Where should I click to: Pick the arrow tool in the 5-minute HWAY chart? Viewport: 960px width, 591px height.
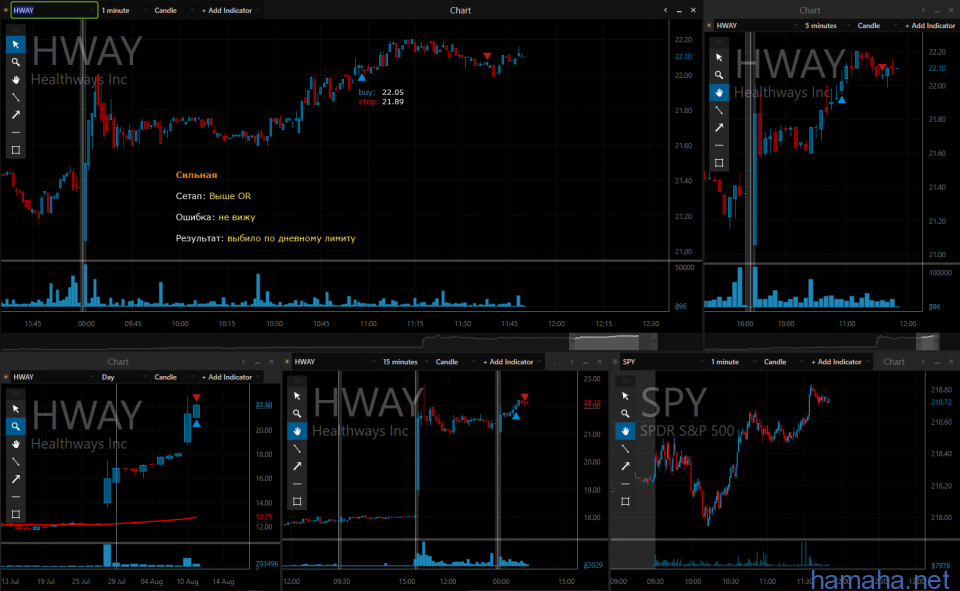[719, 128]
